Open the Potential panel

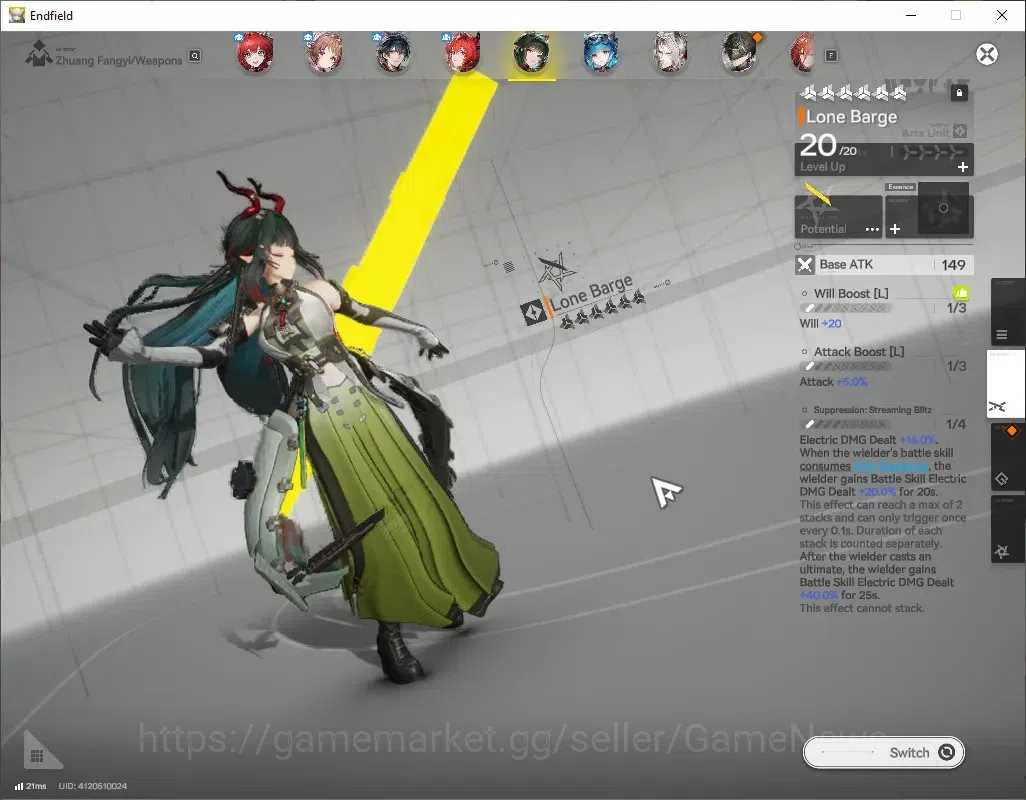(838, 216)
